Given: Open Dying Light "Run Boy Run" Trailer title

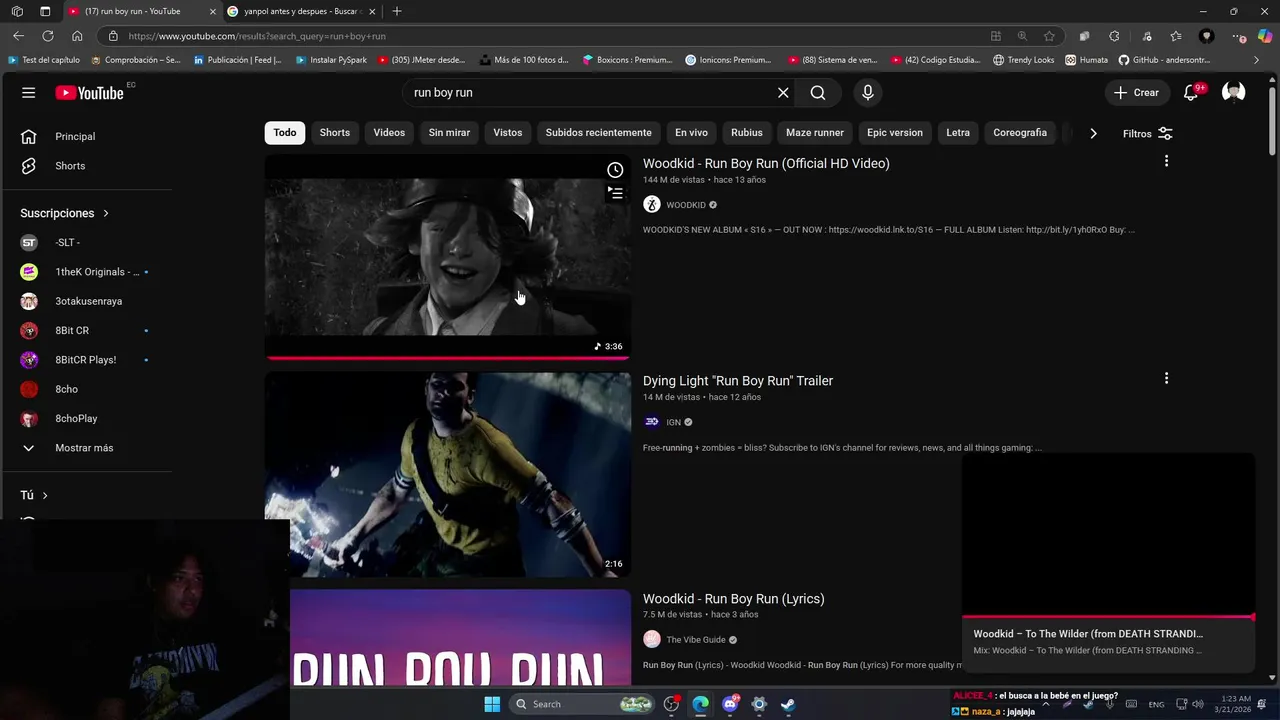Looking at the screenshot, I should (738, 381).
